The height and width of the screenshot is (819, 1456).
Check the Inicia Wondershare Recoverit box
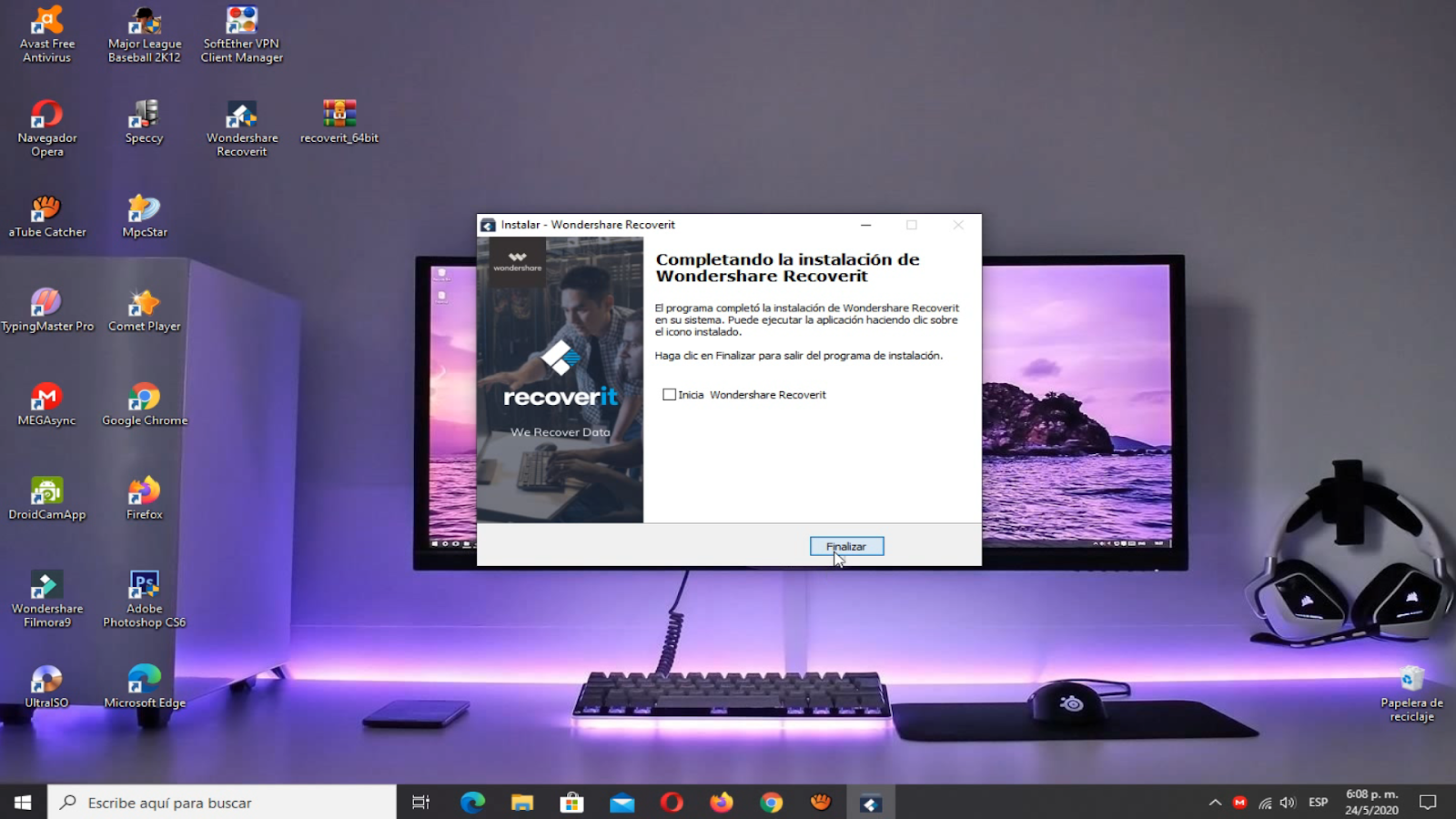(x=670, y=395)
